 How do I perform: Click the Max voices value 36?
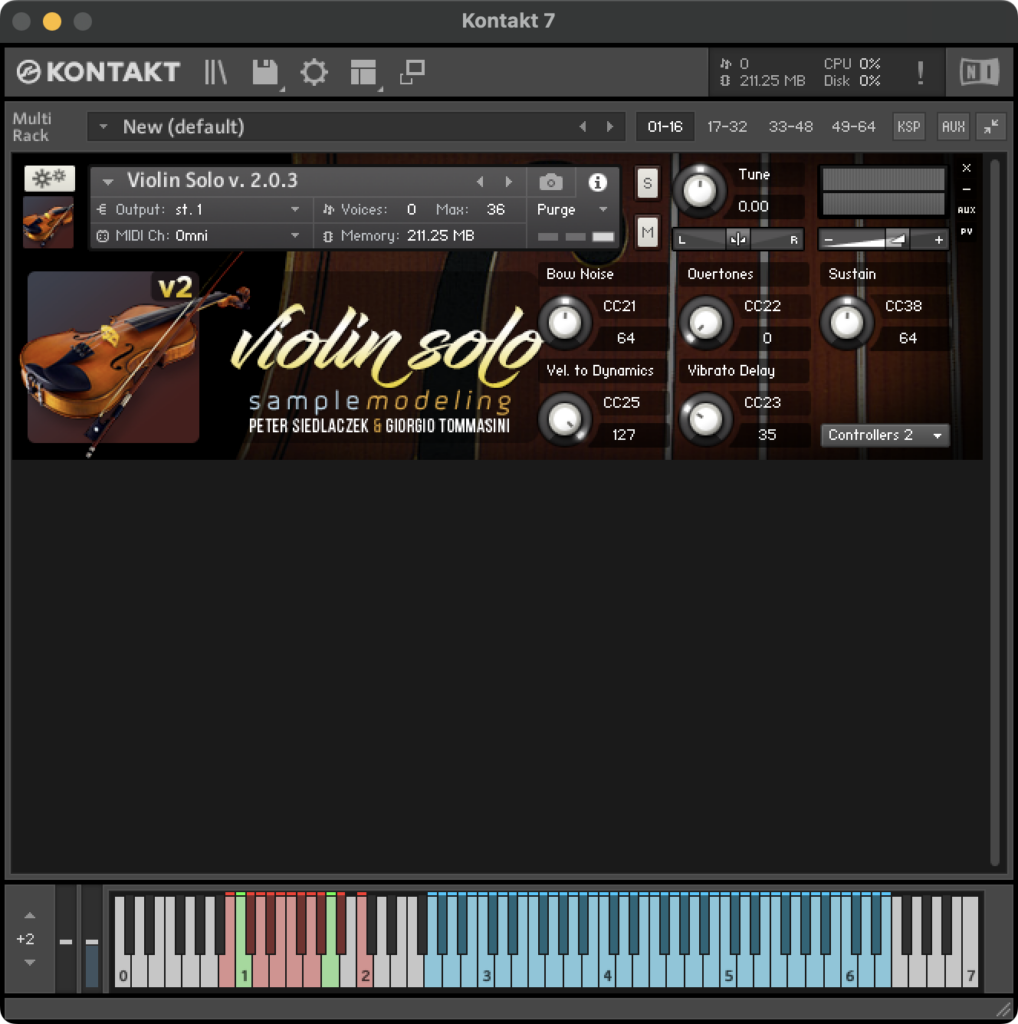(x=496, y=210)
